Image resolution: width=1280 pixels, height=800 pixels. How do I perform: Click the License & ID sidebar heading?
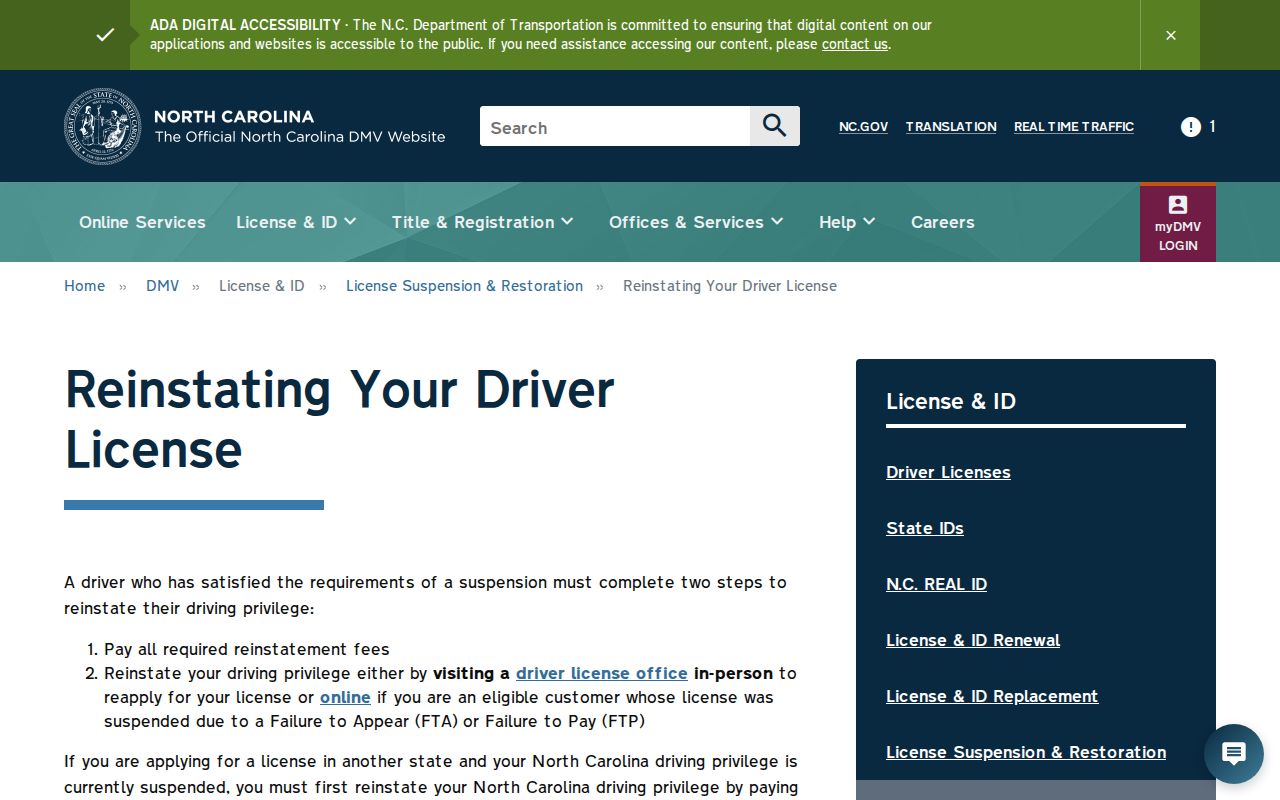click(x=951, y=401)
